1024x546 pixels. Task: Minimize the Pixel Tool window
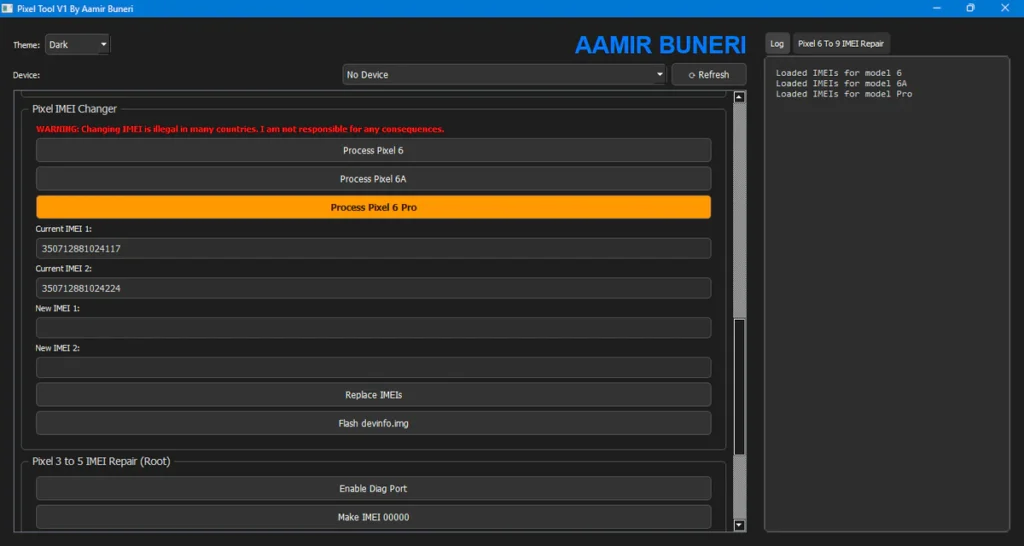click(x=937, y=8)
